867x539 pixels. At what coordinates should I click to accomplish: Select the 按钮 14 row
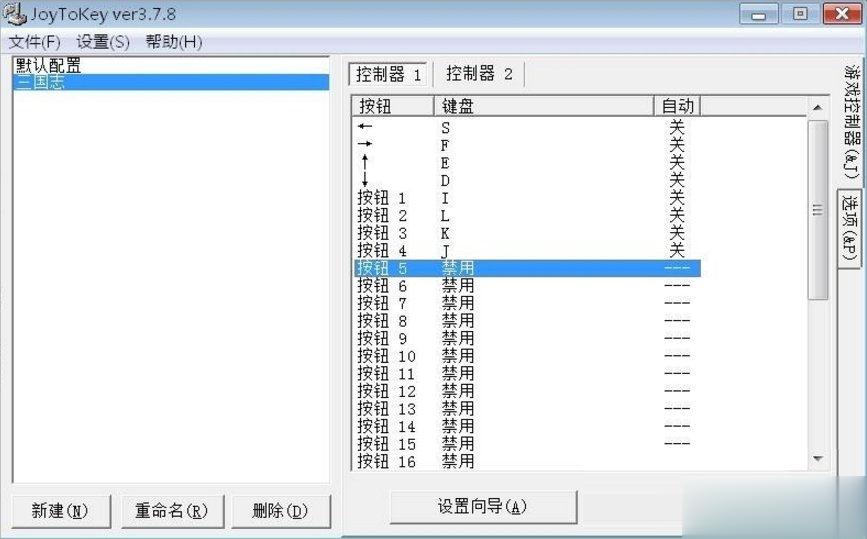pyautogui.click(x=527, y=427)
